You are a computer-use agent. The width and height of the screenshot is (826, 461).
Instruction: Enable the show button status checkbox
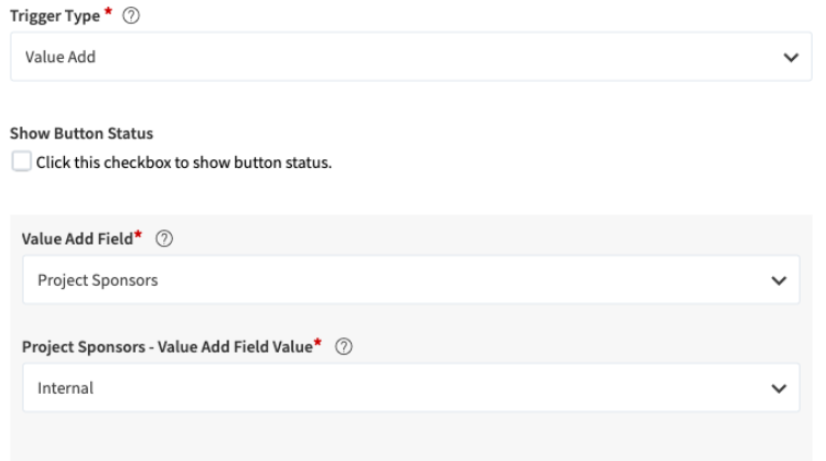(21, 162)
